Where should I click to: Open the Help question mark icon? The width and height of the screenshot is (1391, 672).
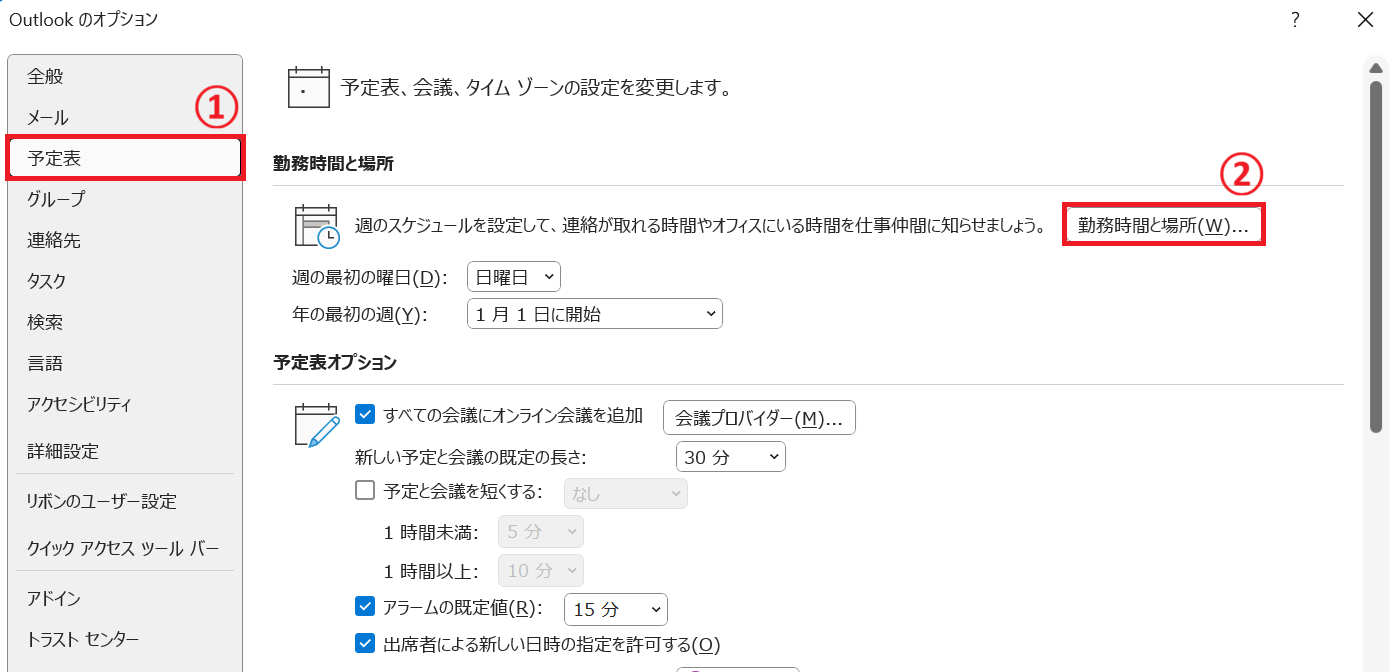[1294, 19]
